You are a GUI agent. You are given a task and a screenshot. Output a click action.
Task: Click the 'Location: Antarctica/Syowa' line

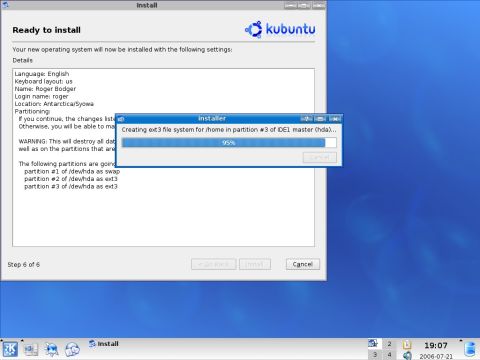pyautogui.click(x=54, y=104)
